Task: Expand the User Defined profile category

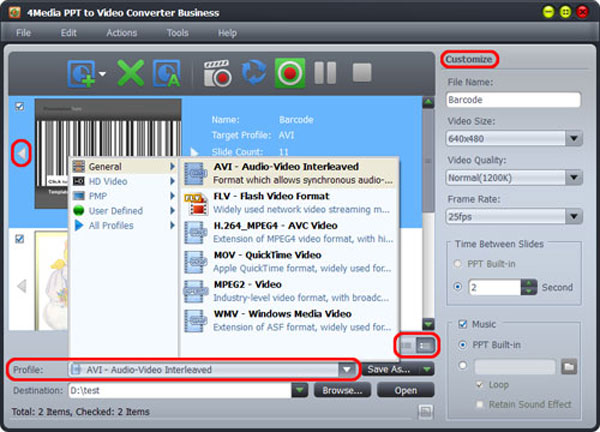Action: [x=124, y=210]
